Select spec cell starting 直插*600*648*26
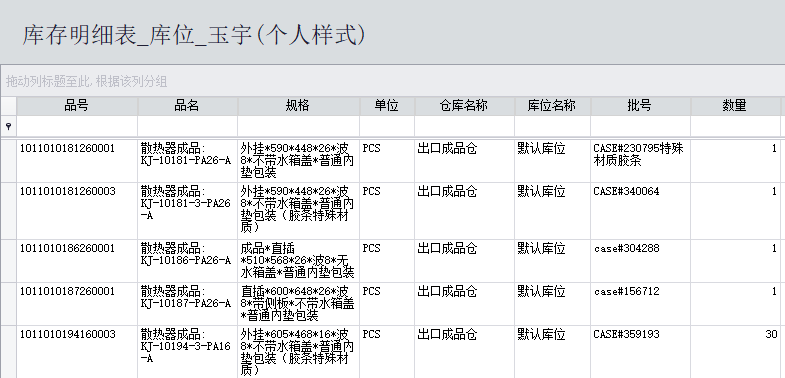The image size is (785, 378). coord(298,304)
